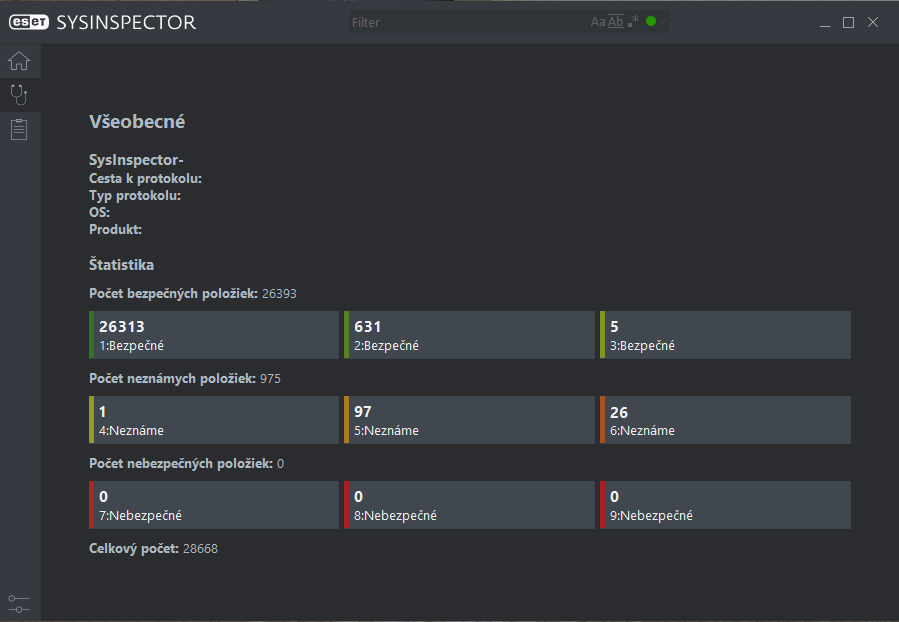Close the SysInspector window
The image size is (899, 622).
pos(873,22)
